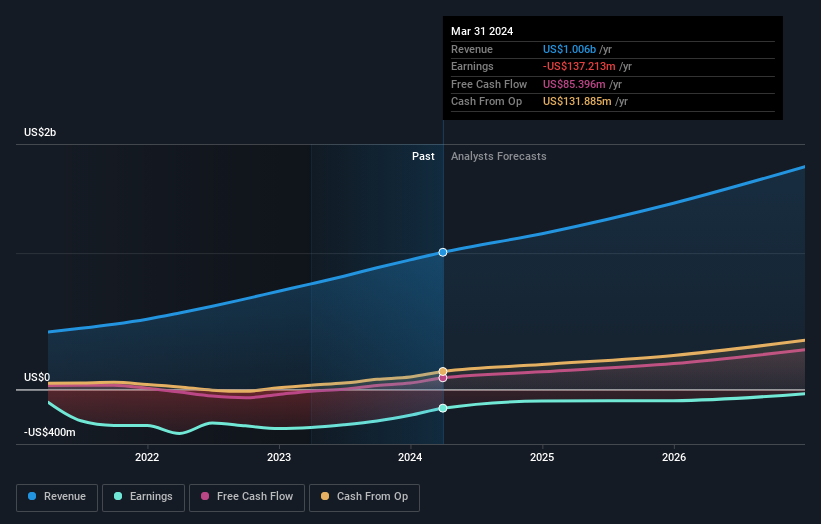The height and width of the screenshot is (524, 821).
Task: Click the Mar 31 2024 tooltip date
Action: pyautogui.click(x=482, y=31)
